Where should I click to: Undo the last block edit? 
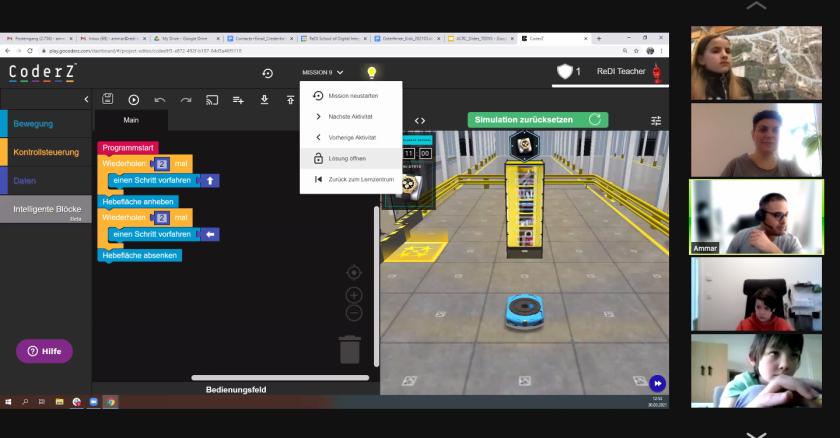(160, 99)
